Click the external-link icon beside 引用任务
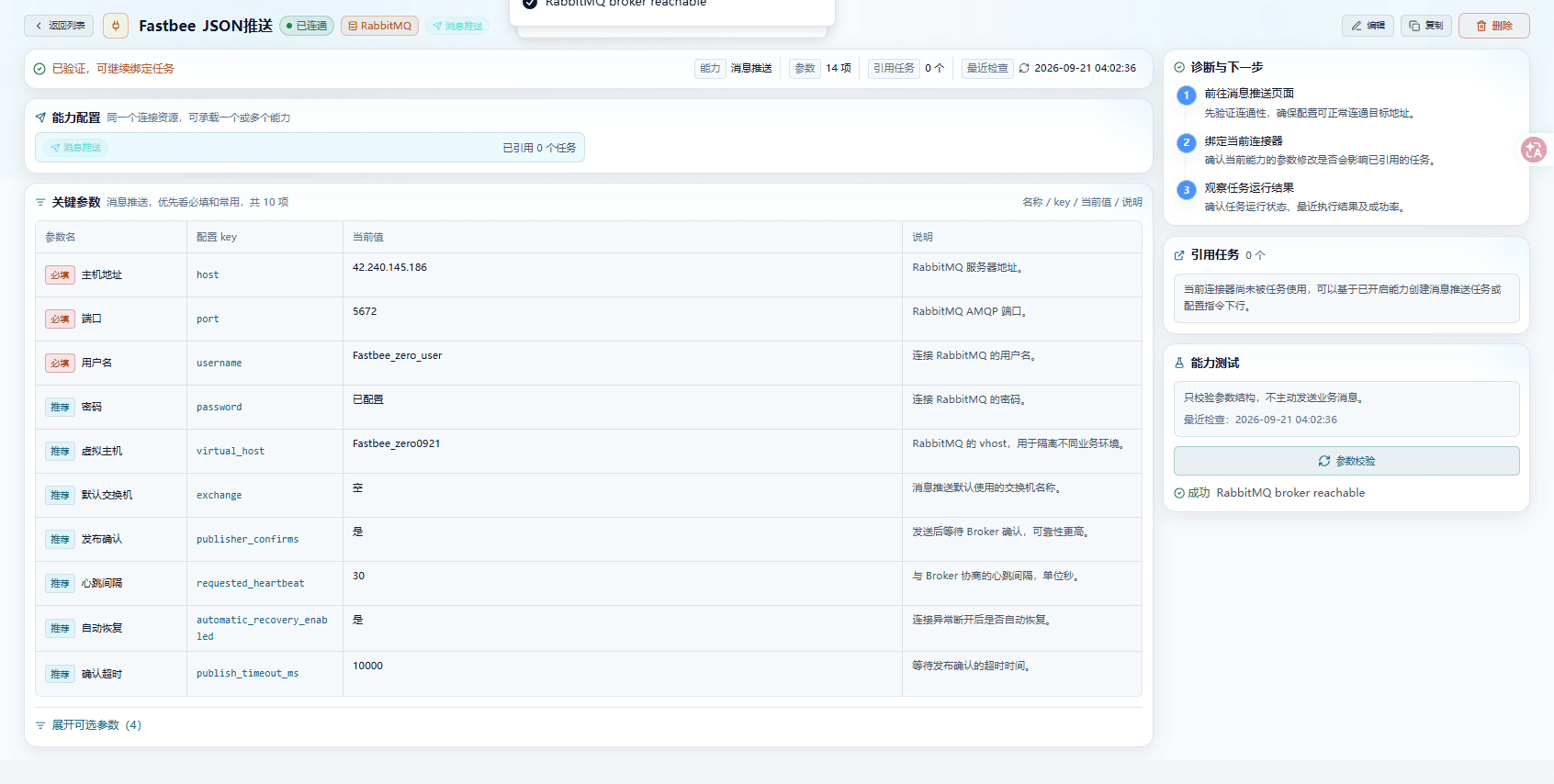Viewport: 1554px width, 784px height. pyautogui.click(x=1179, y=255)
